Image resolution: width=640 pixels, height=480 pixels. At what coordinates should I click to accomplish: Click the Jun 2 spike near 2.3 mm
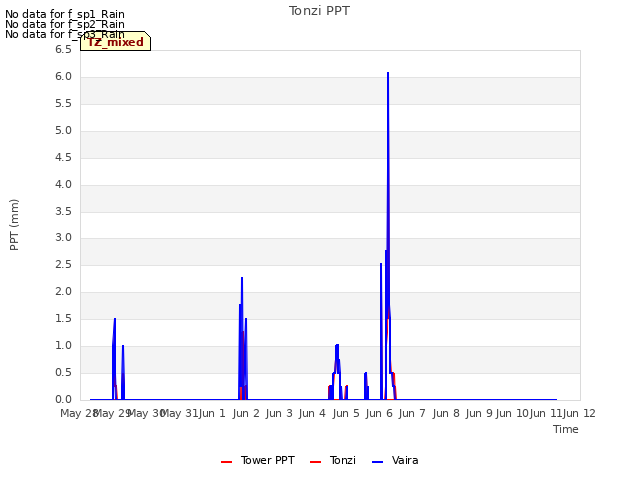[242, 278]
